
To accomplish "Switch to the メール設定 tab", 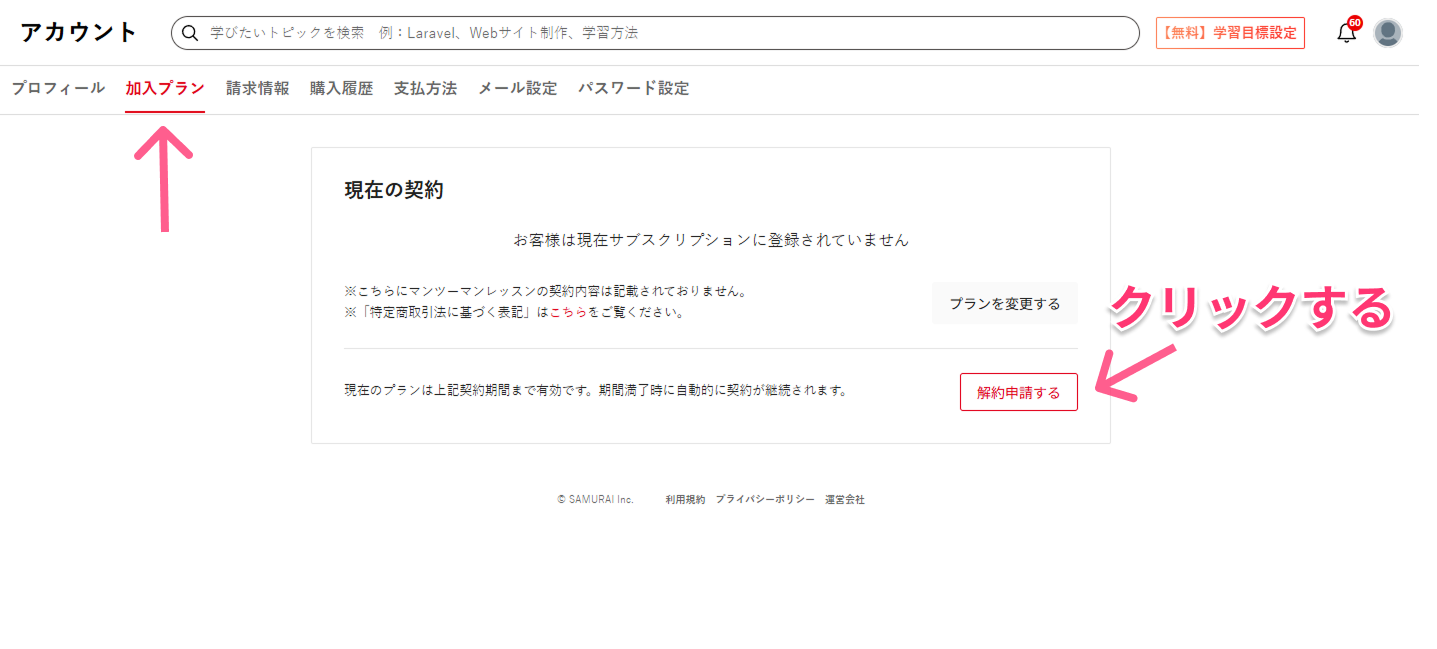I will pos(517,88).
